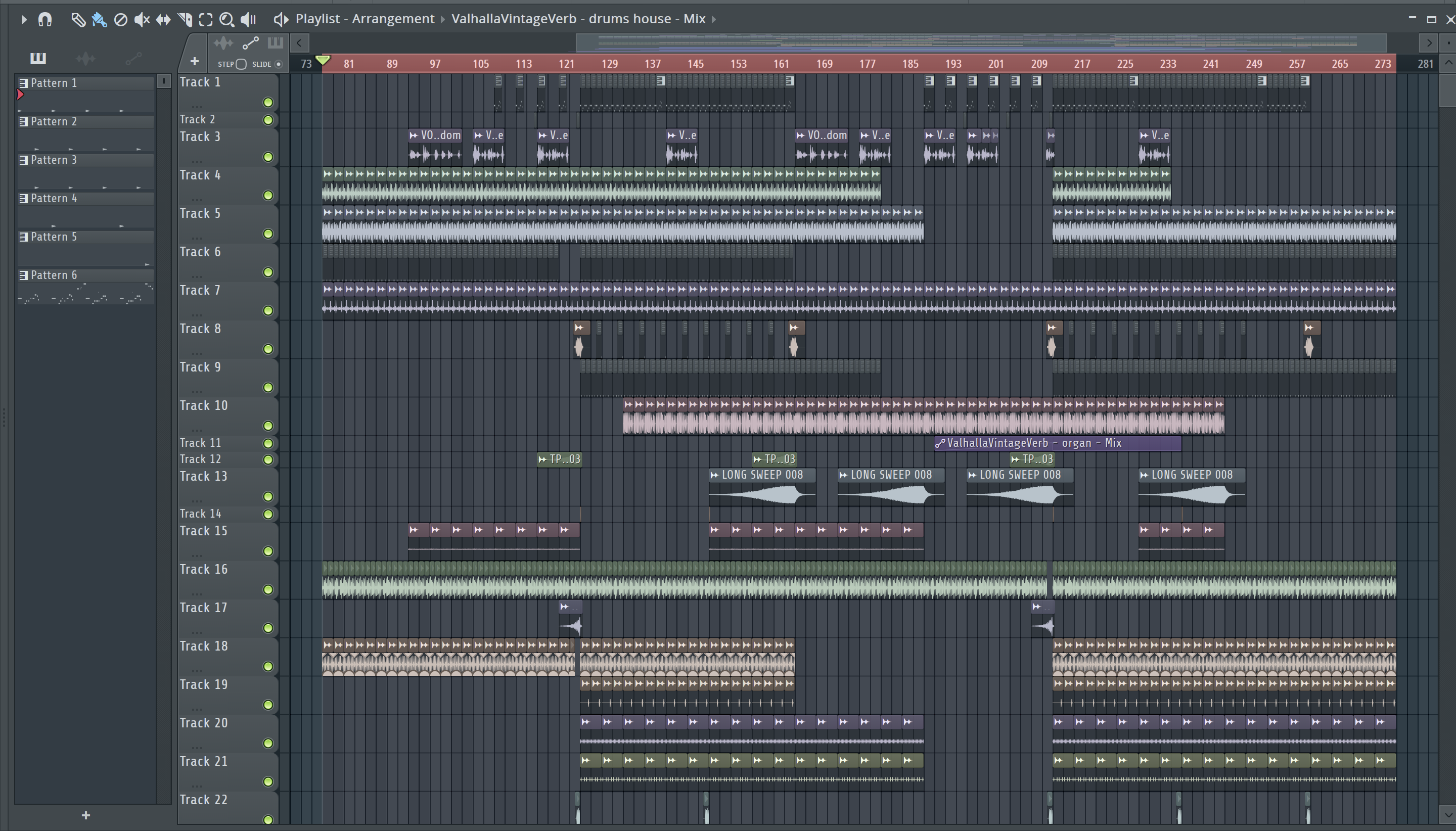
Task: Select the Track 13 header
Action: pos(227,486)
